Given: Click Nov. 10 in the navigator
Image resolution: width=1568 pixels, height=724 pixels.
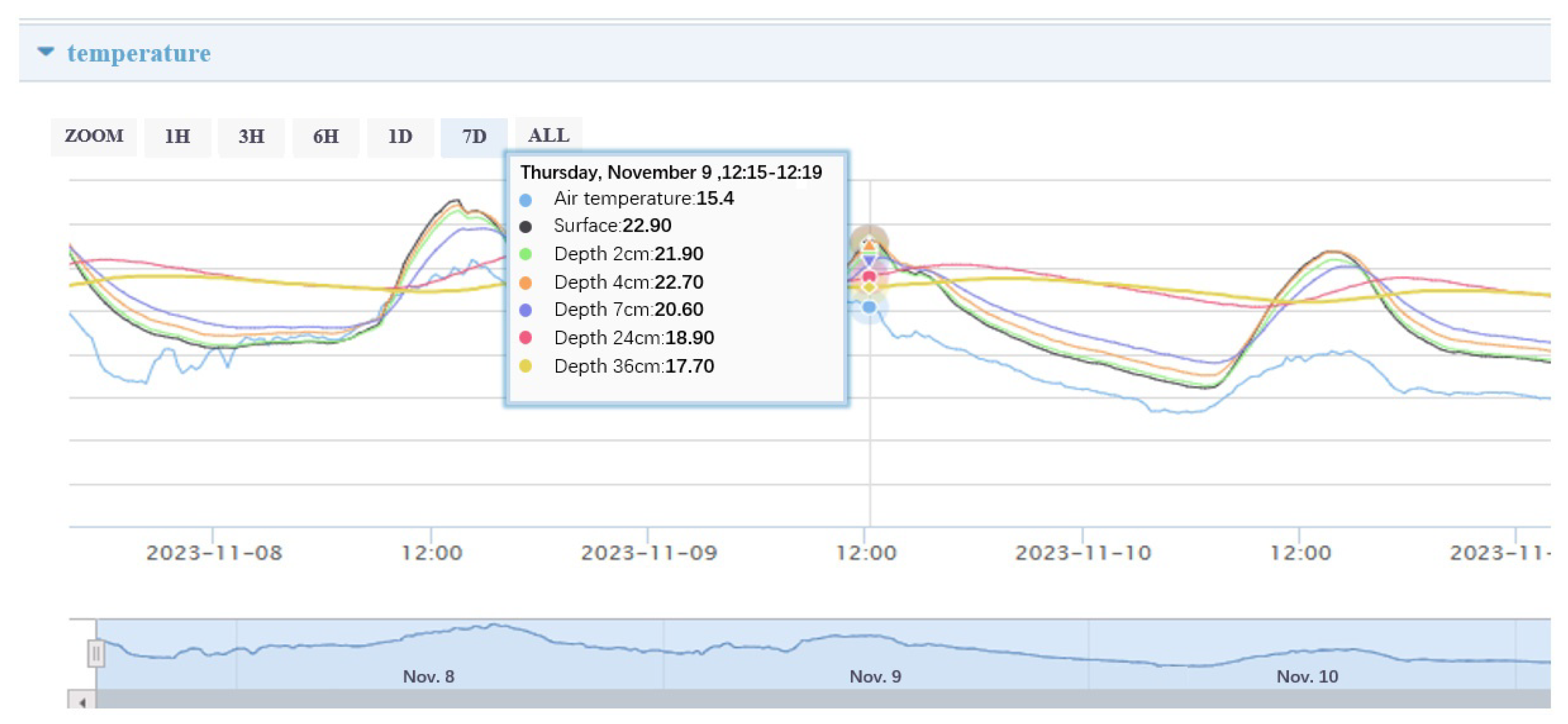Looking at the screenshot, I should (x=1307, y=676).
